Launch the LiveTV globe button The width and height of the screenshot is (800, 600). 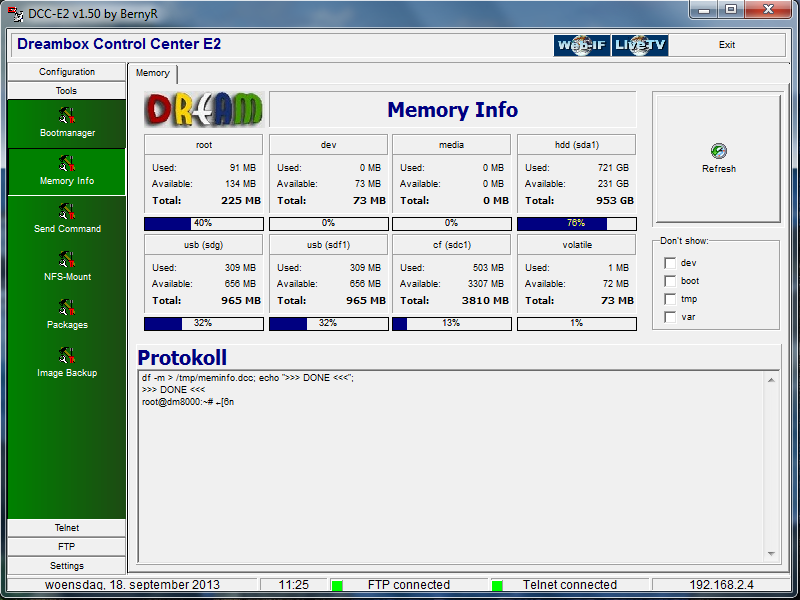(x=640, y=45)
